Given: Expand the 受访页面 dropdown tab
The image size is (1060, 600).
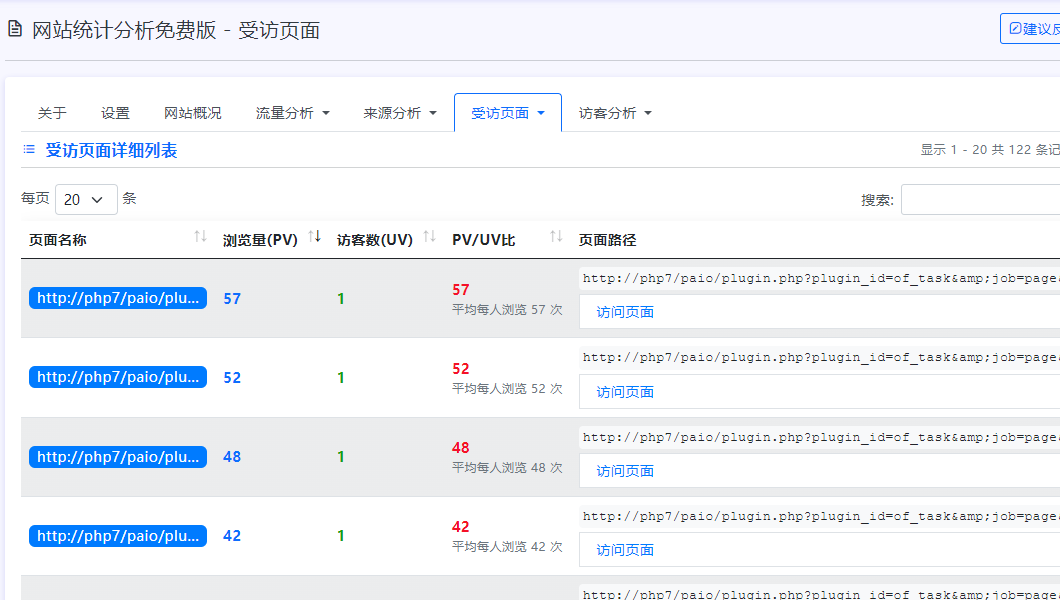Looking at the screenshot, I should pyautogui.click(x=508, y=113).
